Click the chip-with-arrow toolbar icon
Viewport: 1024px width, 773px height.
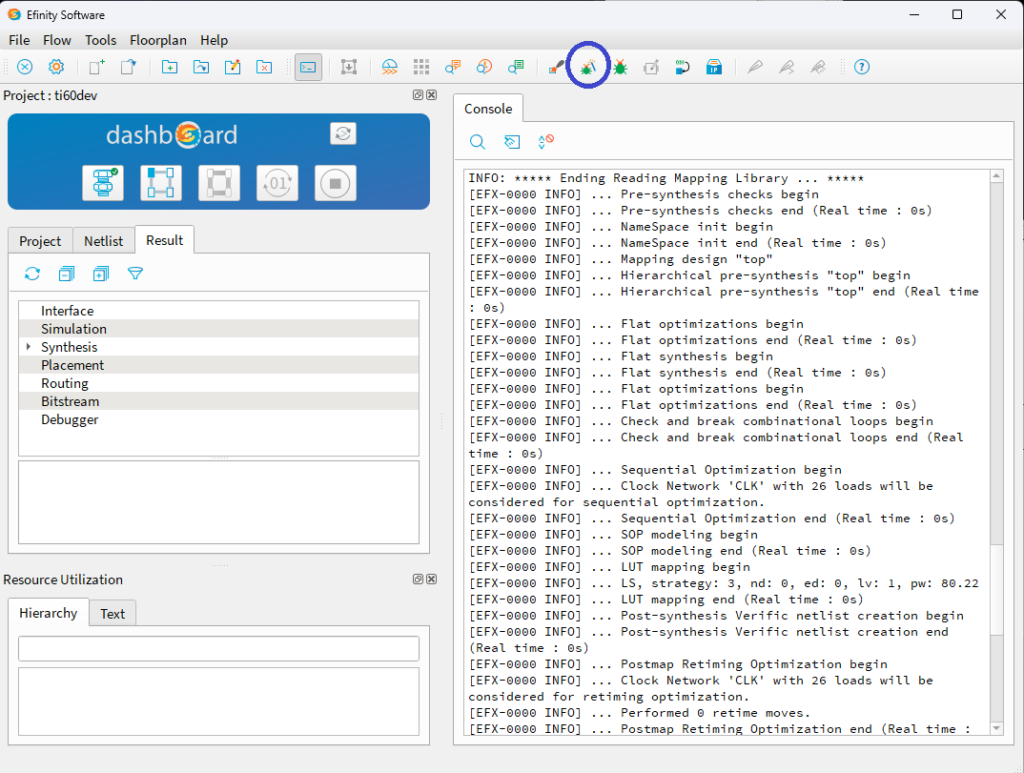pyautogui.click(x=682, y=67)
